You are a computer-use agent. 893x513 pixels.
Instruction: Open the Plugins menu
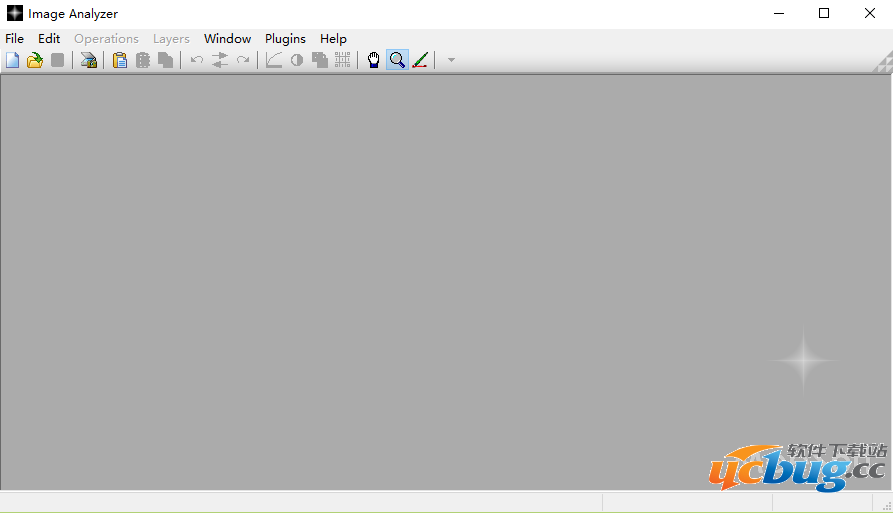click(x=285, y=39)
